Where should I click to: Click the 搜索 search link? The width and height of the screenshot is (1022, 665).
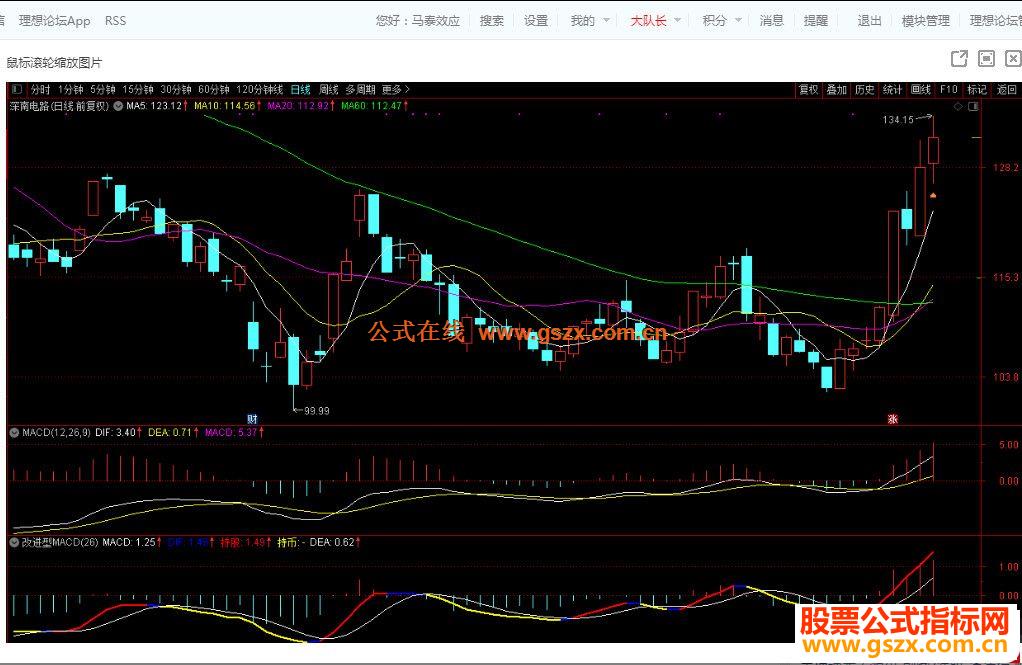coord(491,21)
